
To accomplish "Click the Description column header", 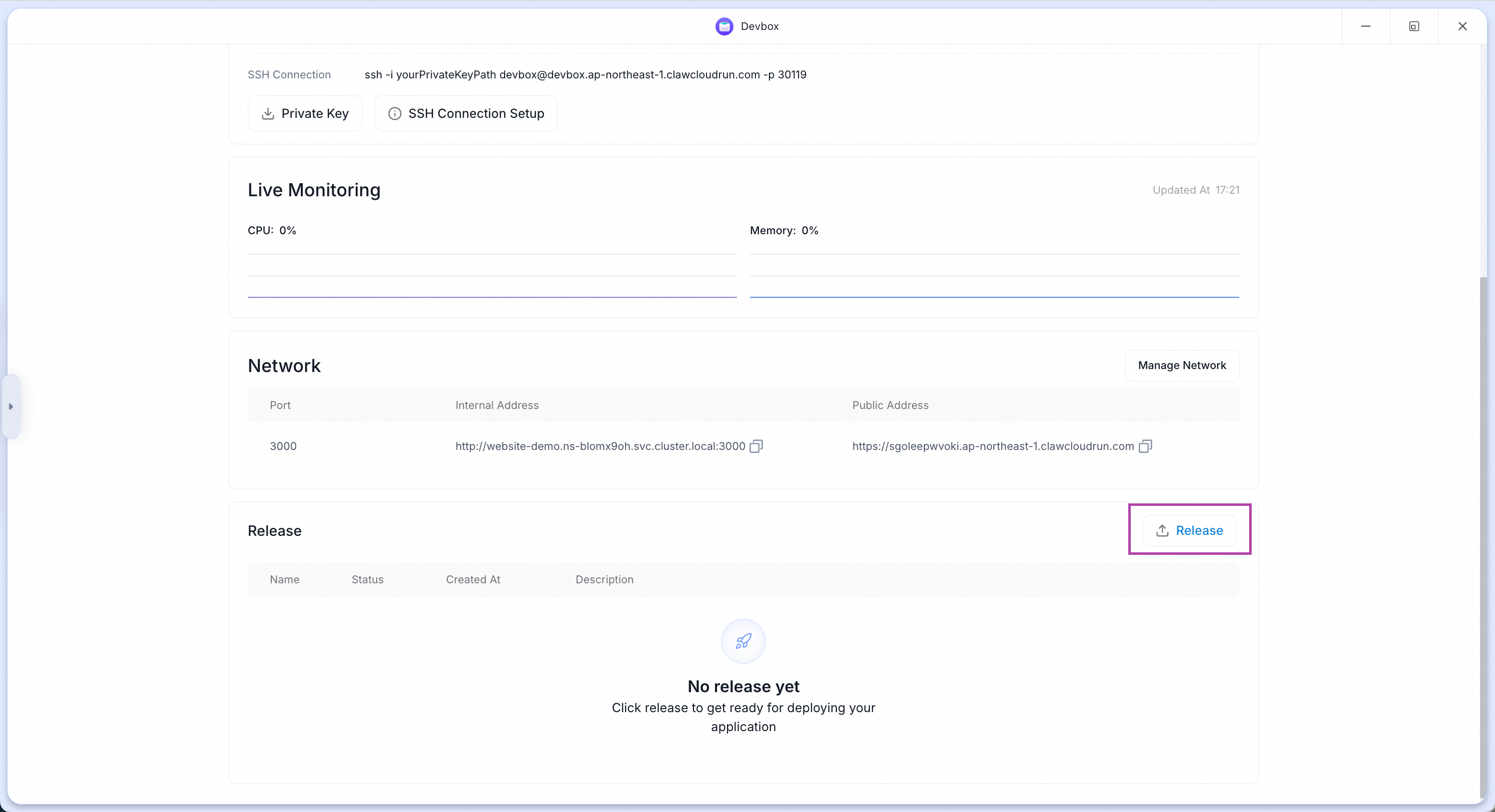I will click(x=604, y=579).
